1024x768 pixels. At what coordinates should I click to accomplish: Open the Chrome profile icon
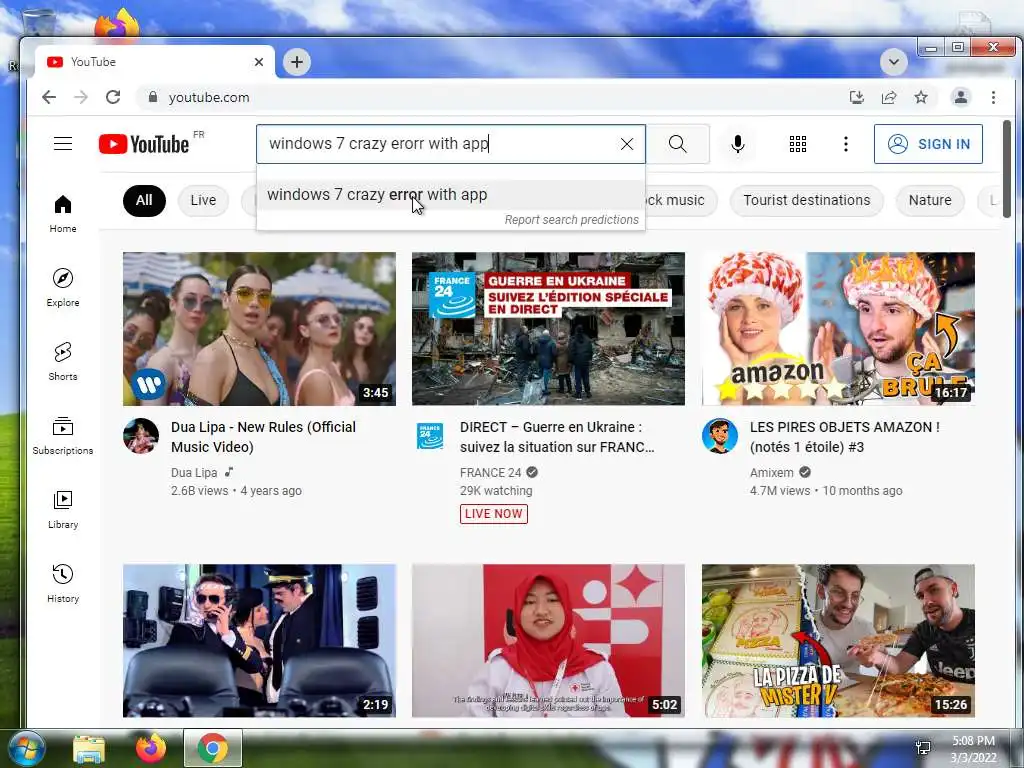pos(961,97)
